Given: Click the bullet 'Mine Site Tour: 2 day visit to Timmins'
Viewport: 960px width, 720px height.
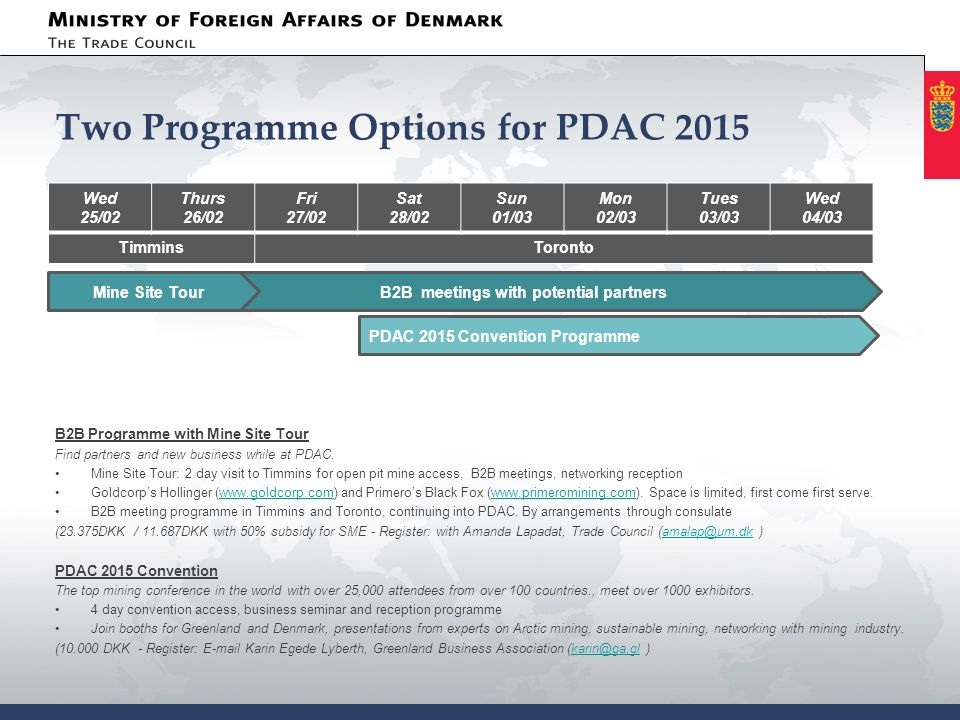Looking at the screenshot, I should (386, 474).
